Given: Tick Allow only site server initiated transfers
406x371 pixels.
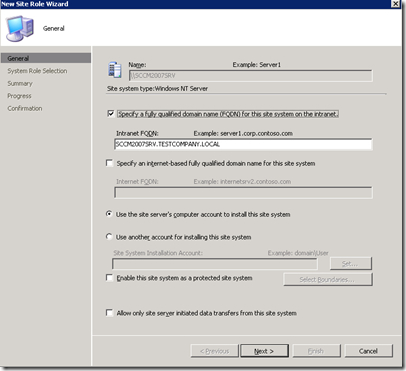Looking at the screenshot, I should pos(109,313).
